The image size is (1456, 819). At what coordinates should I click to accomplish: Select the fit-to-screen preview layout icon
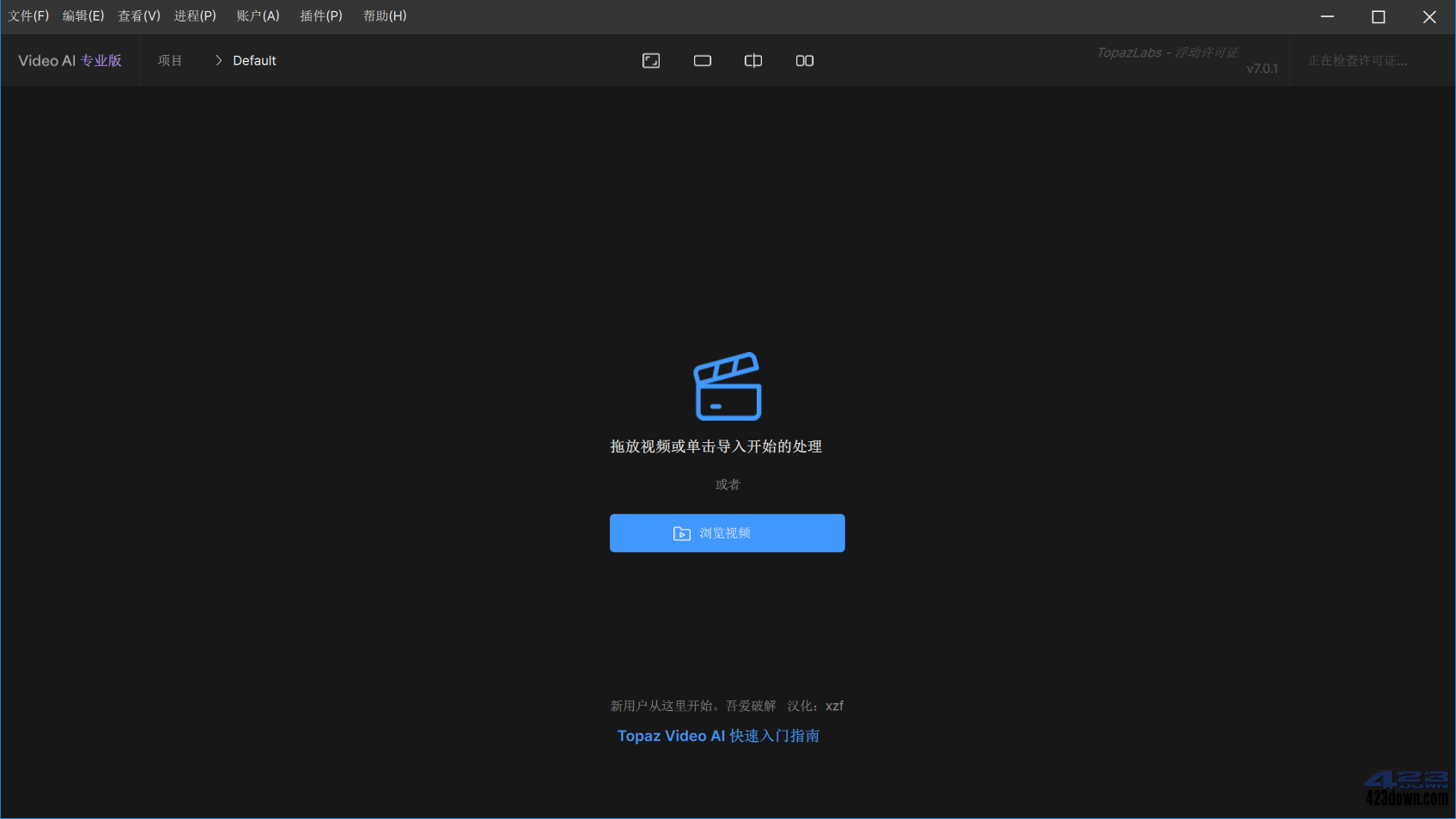pyautogui.click(x=650, y=60)
